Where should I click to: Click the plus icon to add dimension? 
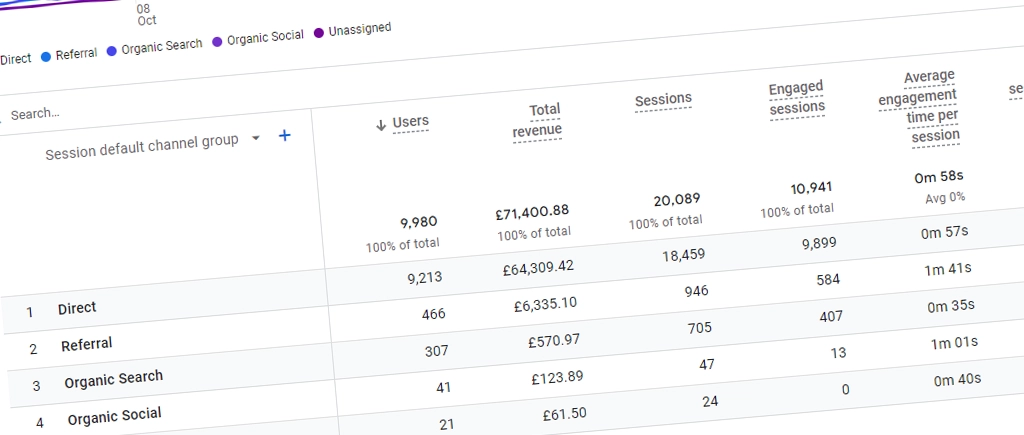[x=284, y=135]
